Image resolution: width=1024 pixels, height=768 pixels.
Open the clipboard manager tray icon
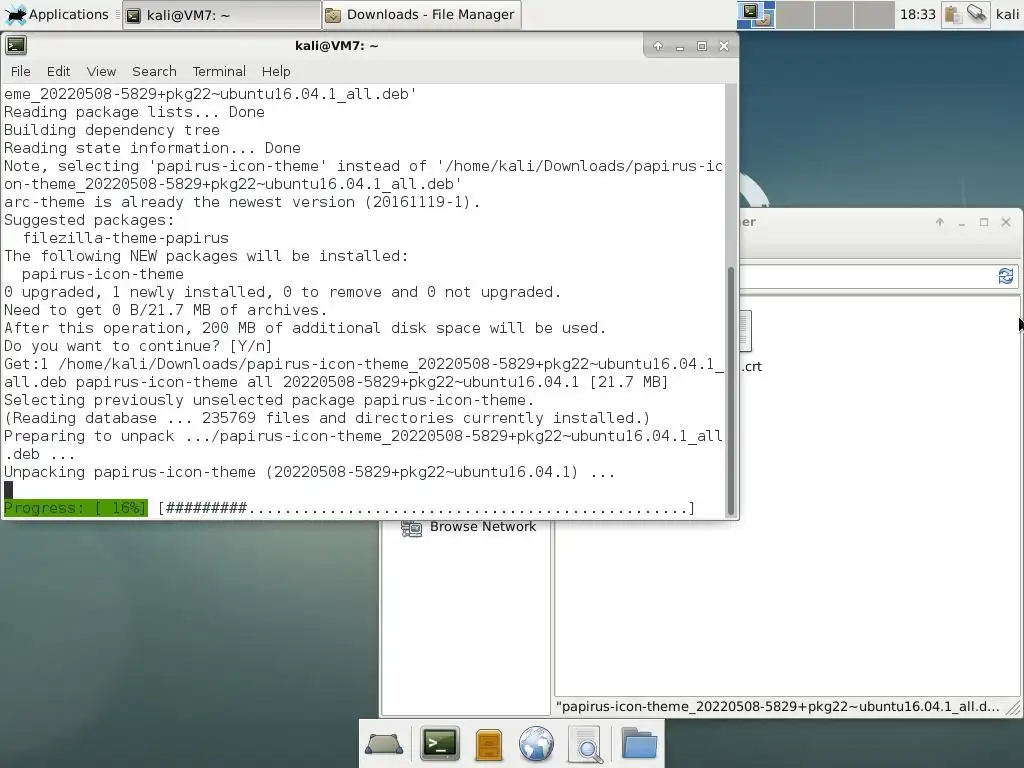point(953,14)
